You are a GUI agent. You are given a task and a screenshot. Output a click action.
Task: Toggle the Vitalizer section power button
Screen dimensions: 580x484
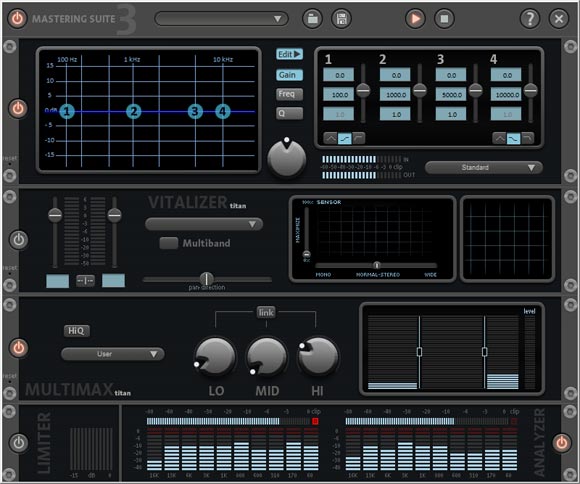pos(18,240)
